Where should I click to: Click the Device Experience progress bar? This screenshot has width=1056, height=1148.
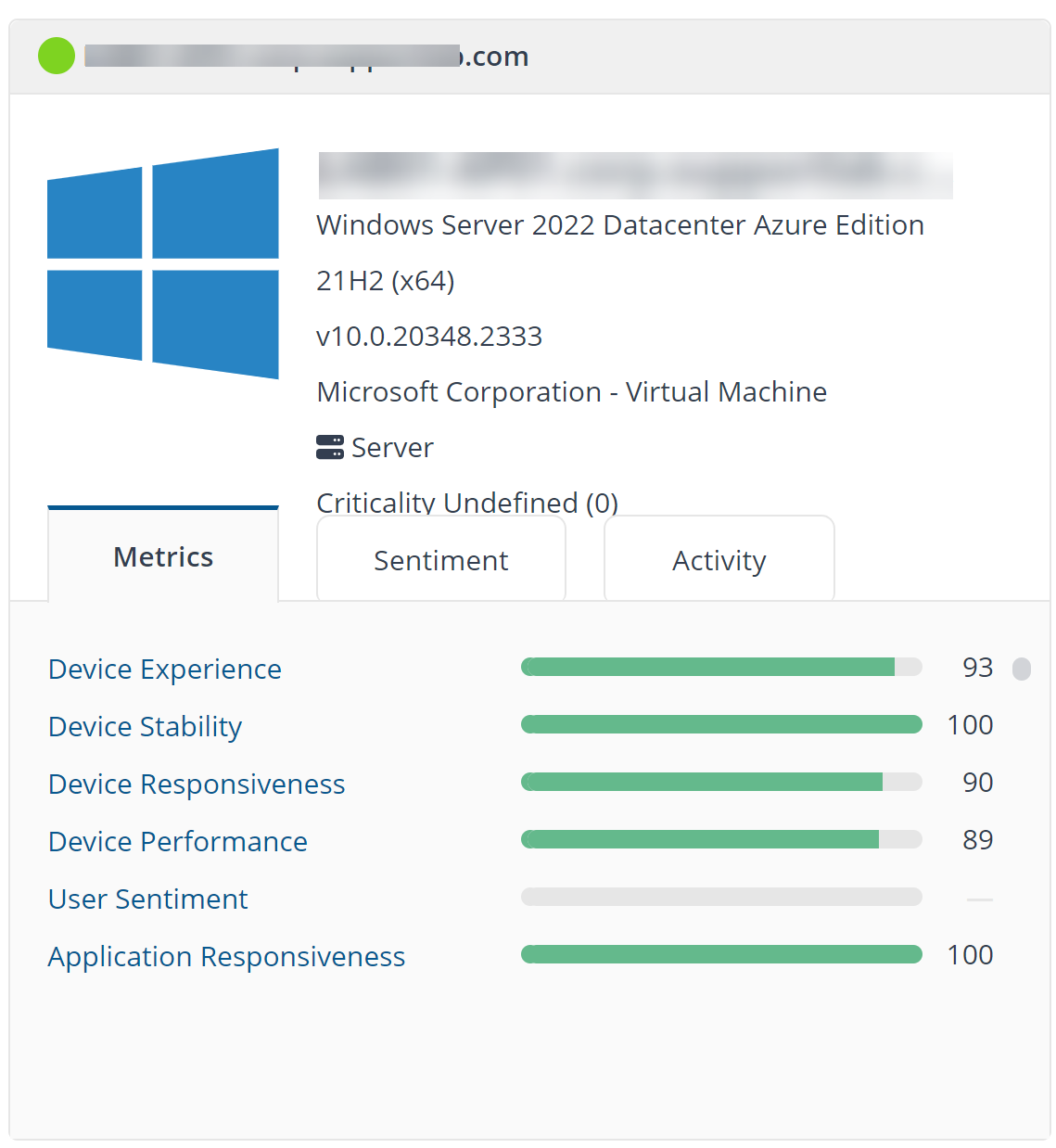click(721, 667)
